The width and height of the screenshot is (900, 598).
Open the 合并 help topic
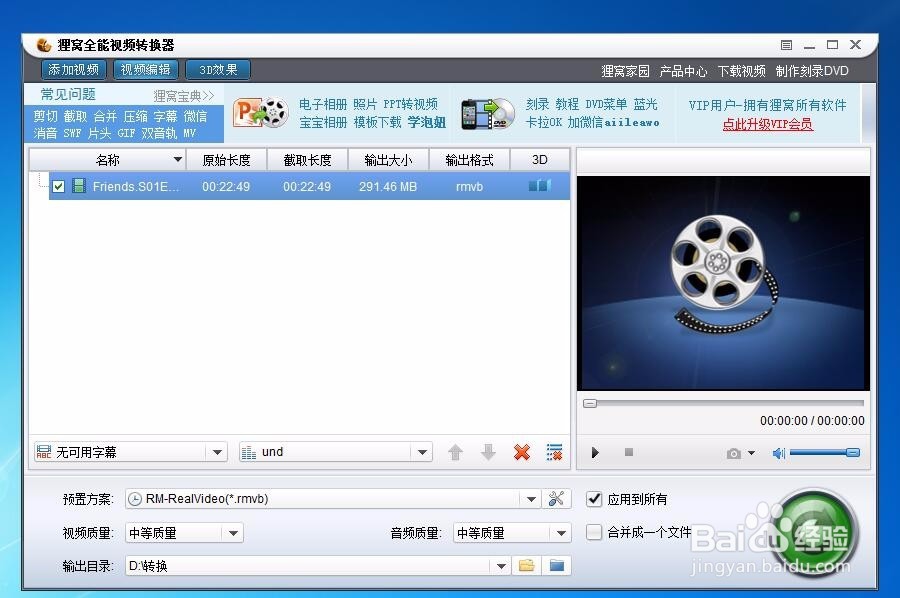[105, 117]
